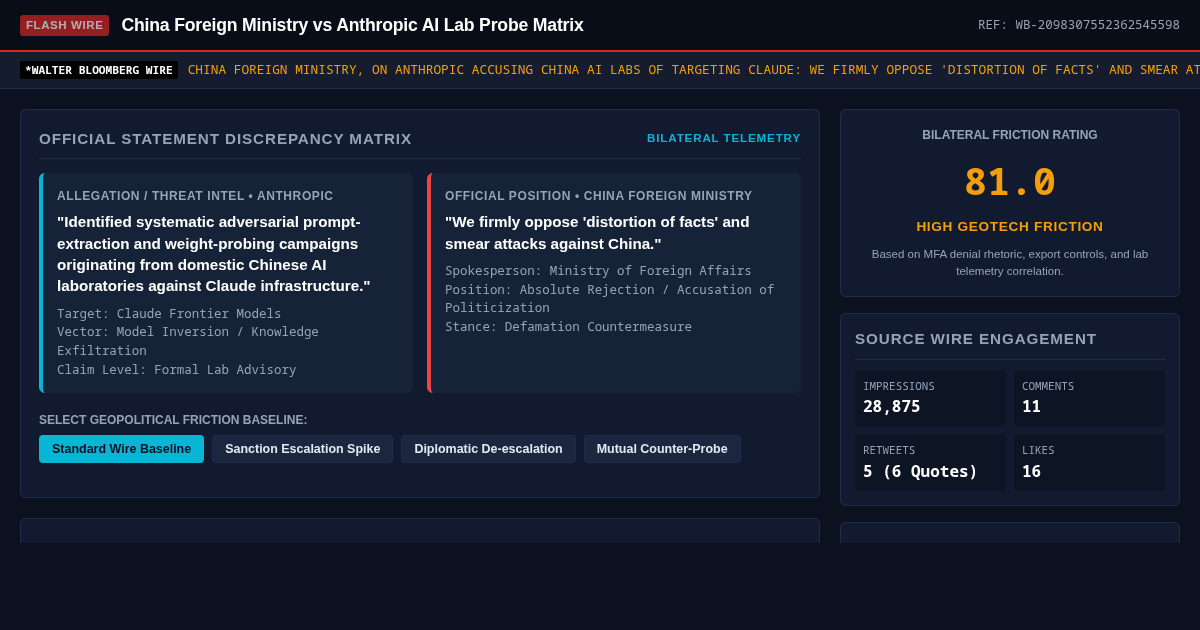Click the Vector: Model Inversion line
This screenshot has height=630, width=1200.
click(x=188, y=341)
